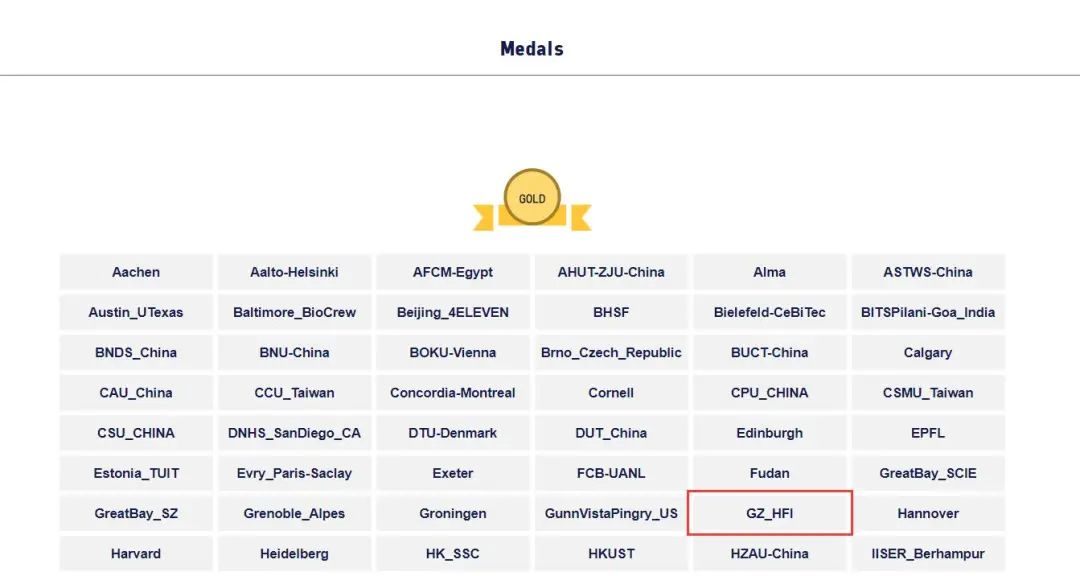Image resolution: width=1080 pixels, height=576 pixels.
Task: Click the AFCM-Egypt team entry
Action: 453,272
